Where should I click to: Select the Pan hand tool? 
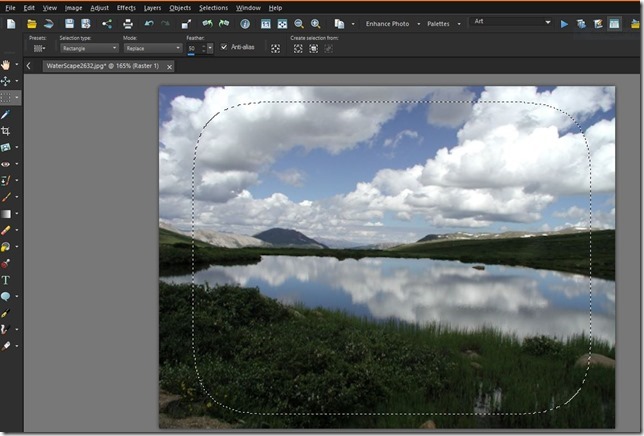pyautogui.click(x=6, y=65)
